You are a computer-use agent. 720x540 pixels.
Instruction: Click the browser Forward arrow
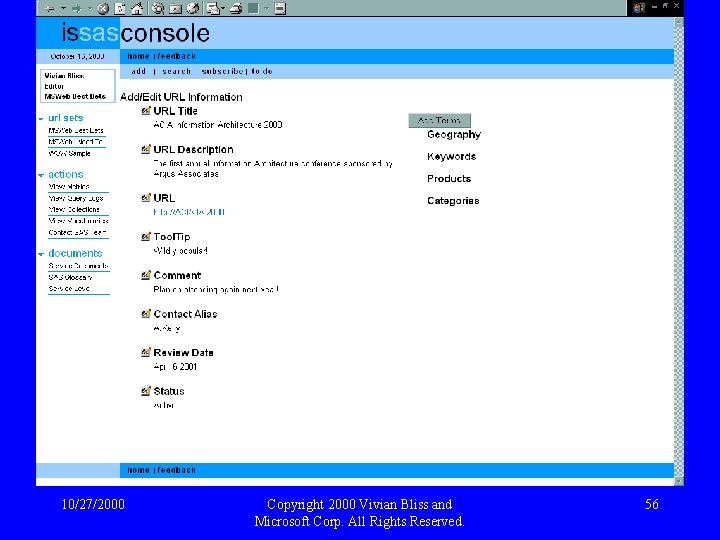[x=77, y=8]
